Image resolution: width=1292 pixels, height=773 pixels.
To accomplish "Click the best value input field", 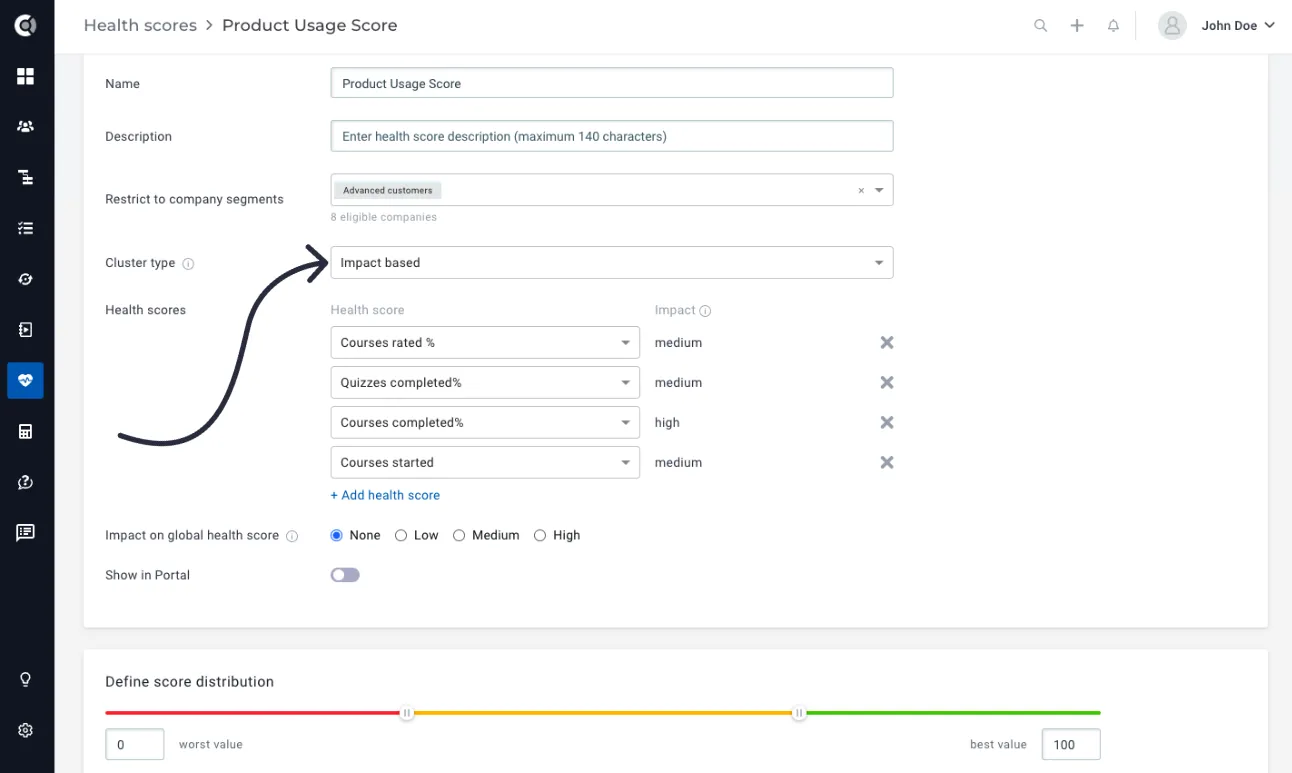I will point(1071,744).
